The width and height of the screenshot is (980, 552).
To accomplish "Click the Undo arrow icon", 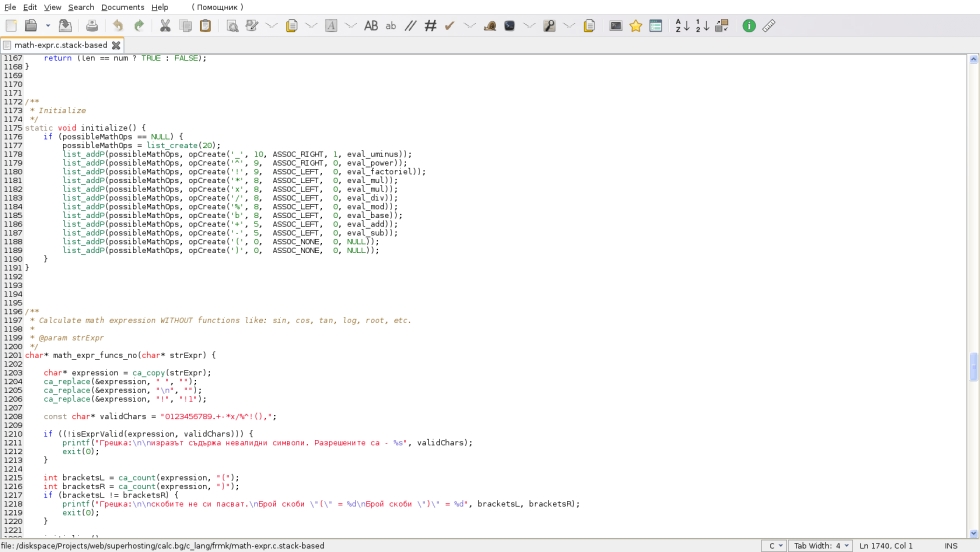I will click(x=118, y=26).
